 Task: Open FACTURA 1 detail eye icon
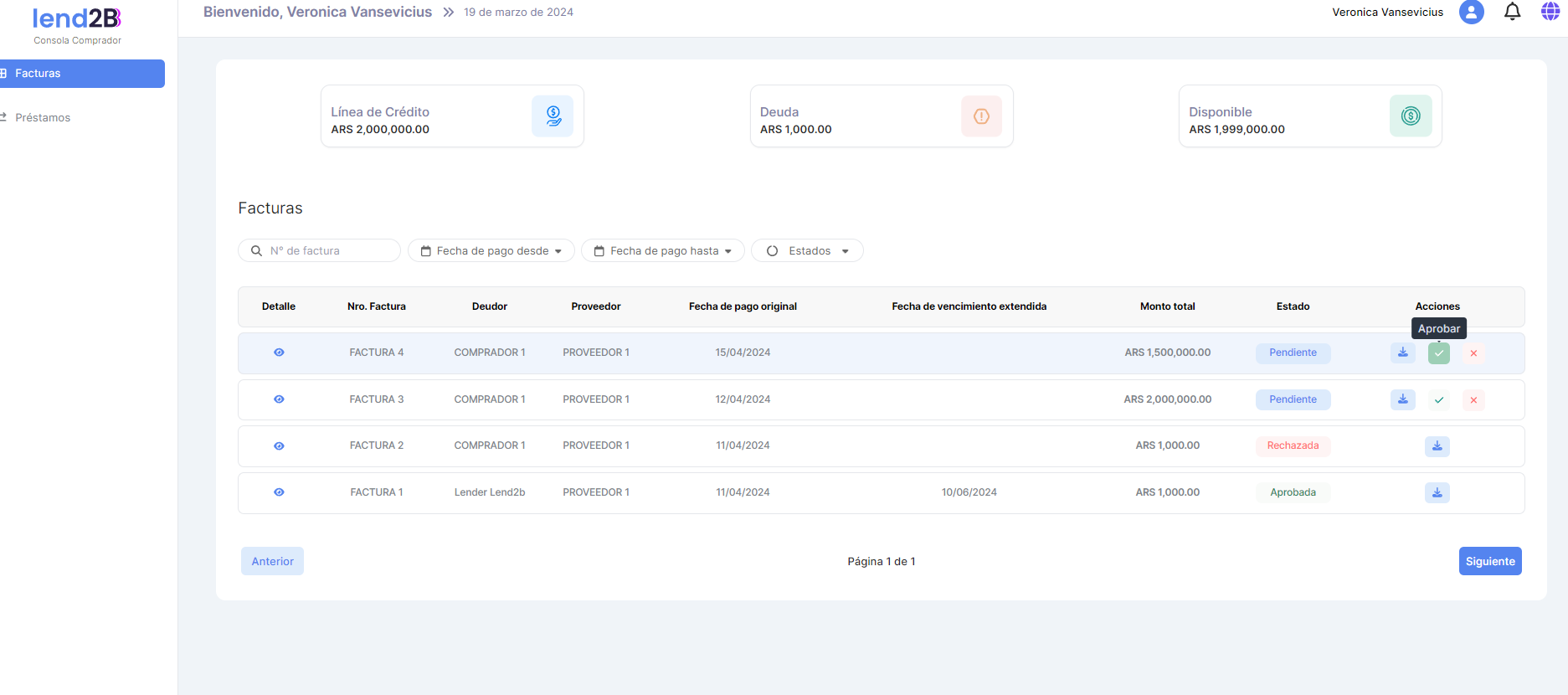click(x=279, y=492)
